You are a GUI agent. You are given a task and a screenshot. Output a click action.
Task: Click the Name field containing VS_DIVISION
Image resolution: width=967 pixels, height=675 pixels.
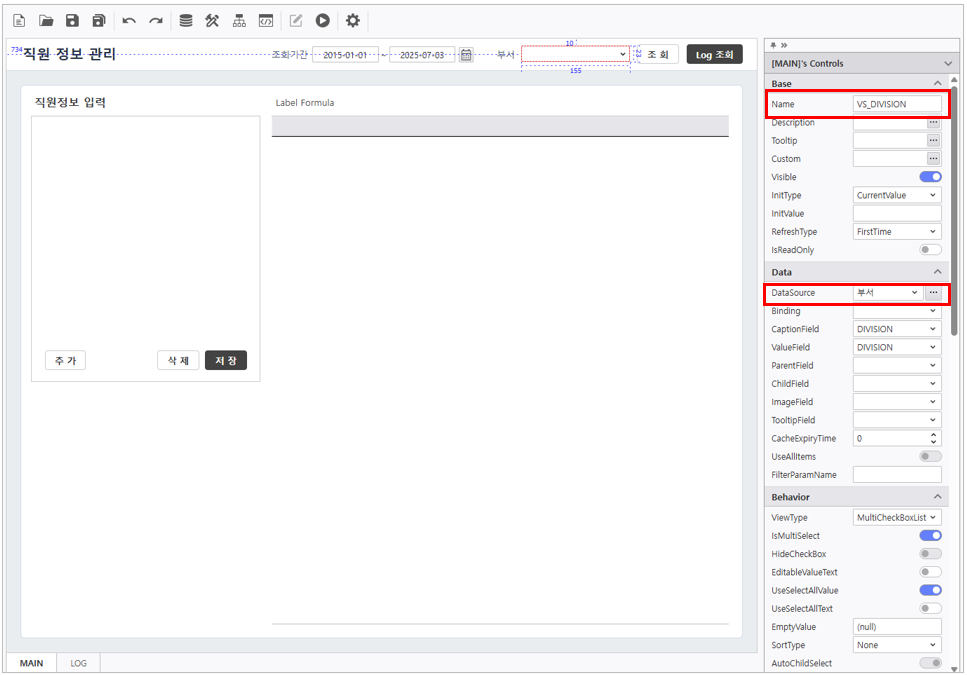(897, 104)
